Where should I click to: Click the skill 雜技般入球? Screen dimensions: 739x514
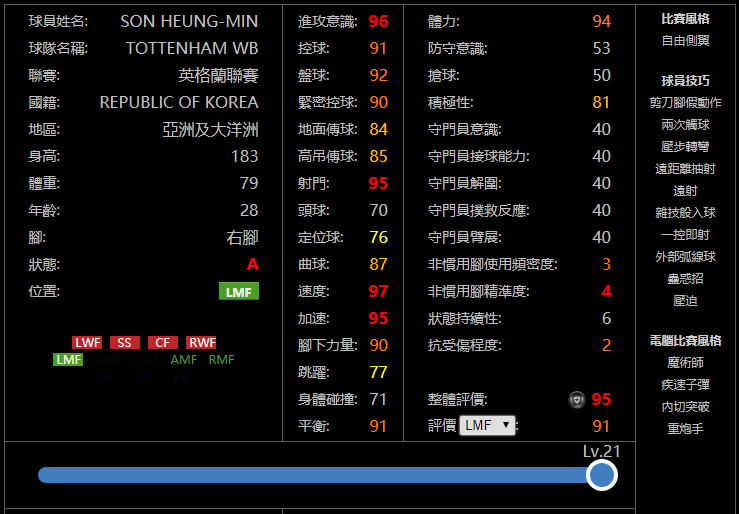pos(686,212)
